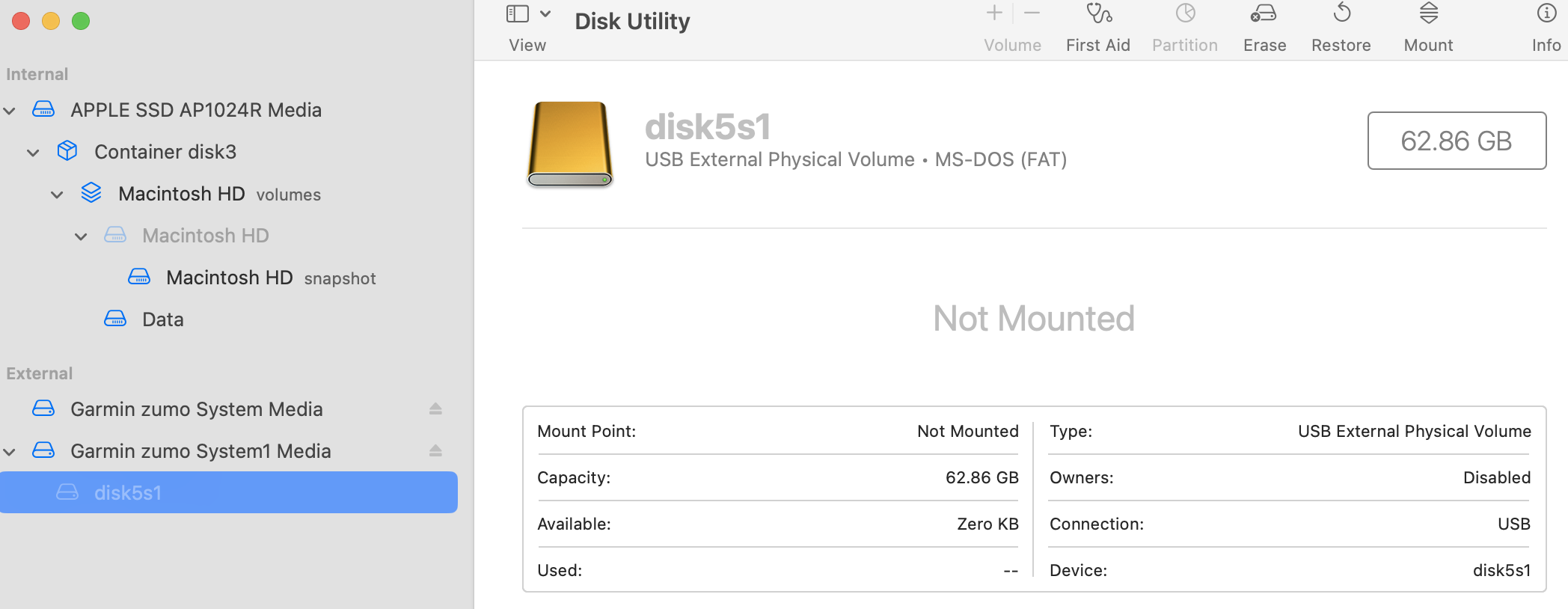Click the add volume plus icon
The height and width of the screenshot is (609, 1568).
[x=994, y=13]
